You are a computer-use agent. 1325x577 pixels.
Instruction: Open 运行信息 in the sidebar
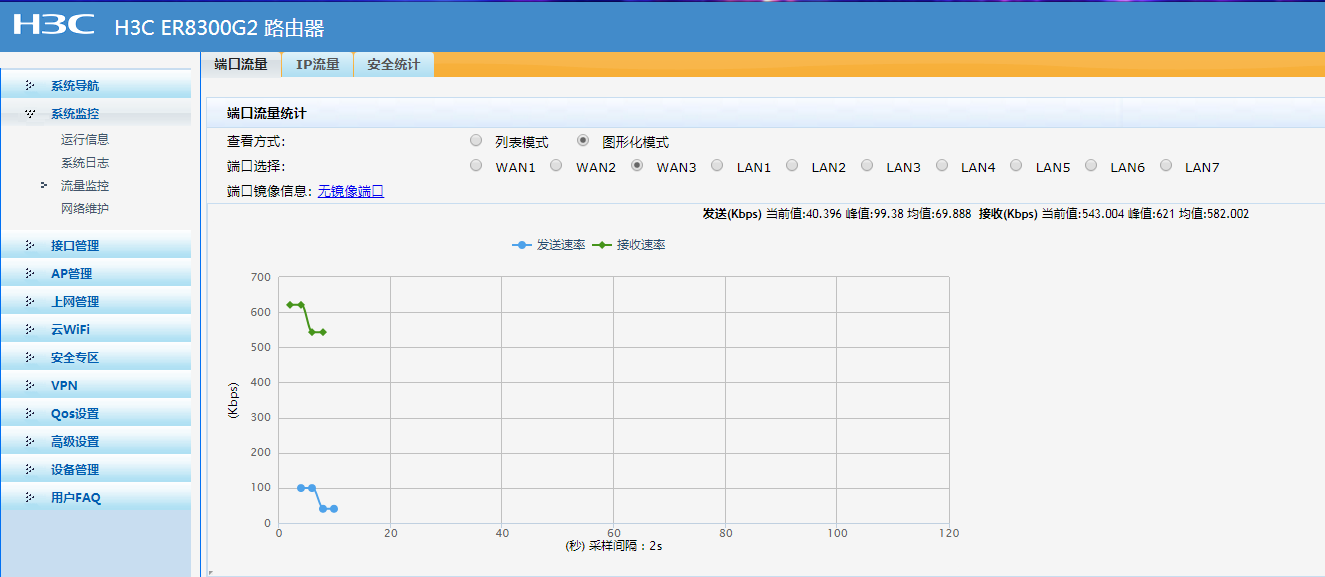[85, 140]
